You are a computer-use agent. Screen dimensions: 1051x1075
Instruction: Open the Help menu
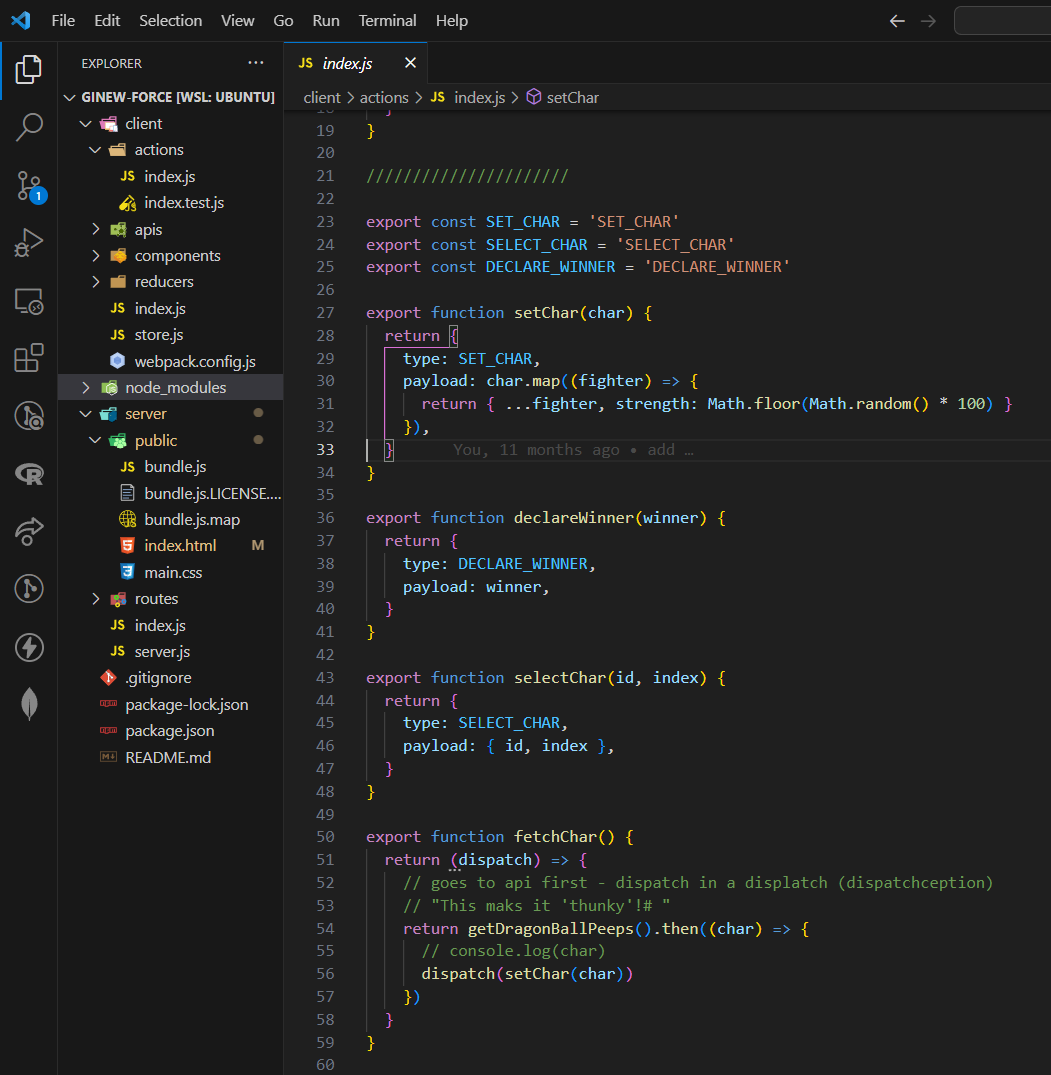452,21
